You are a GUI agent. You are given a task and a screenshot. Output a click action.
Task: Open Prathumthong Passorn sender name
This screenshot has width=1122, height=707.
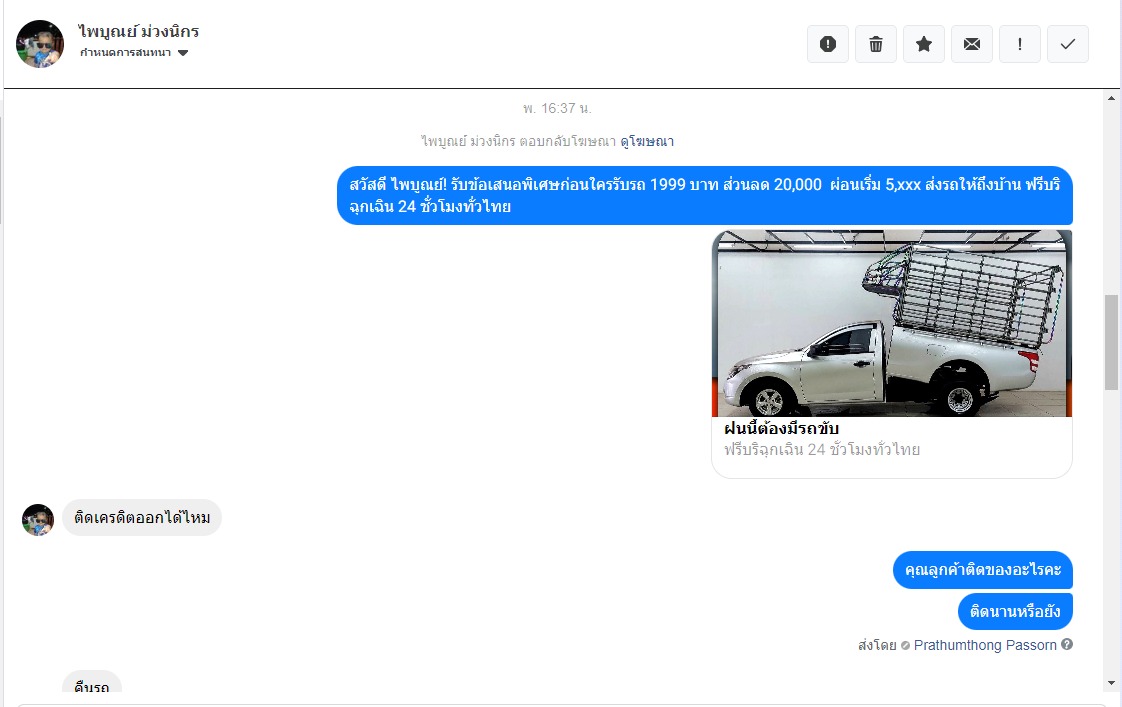985,645
